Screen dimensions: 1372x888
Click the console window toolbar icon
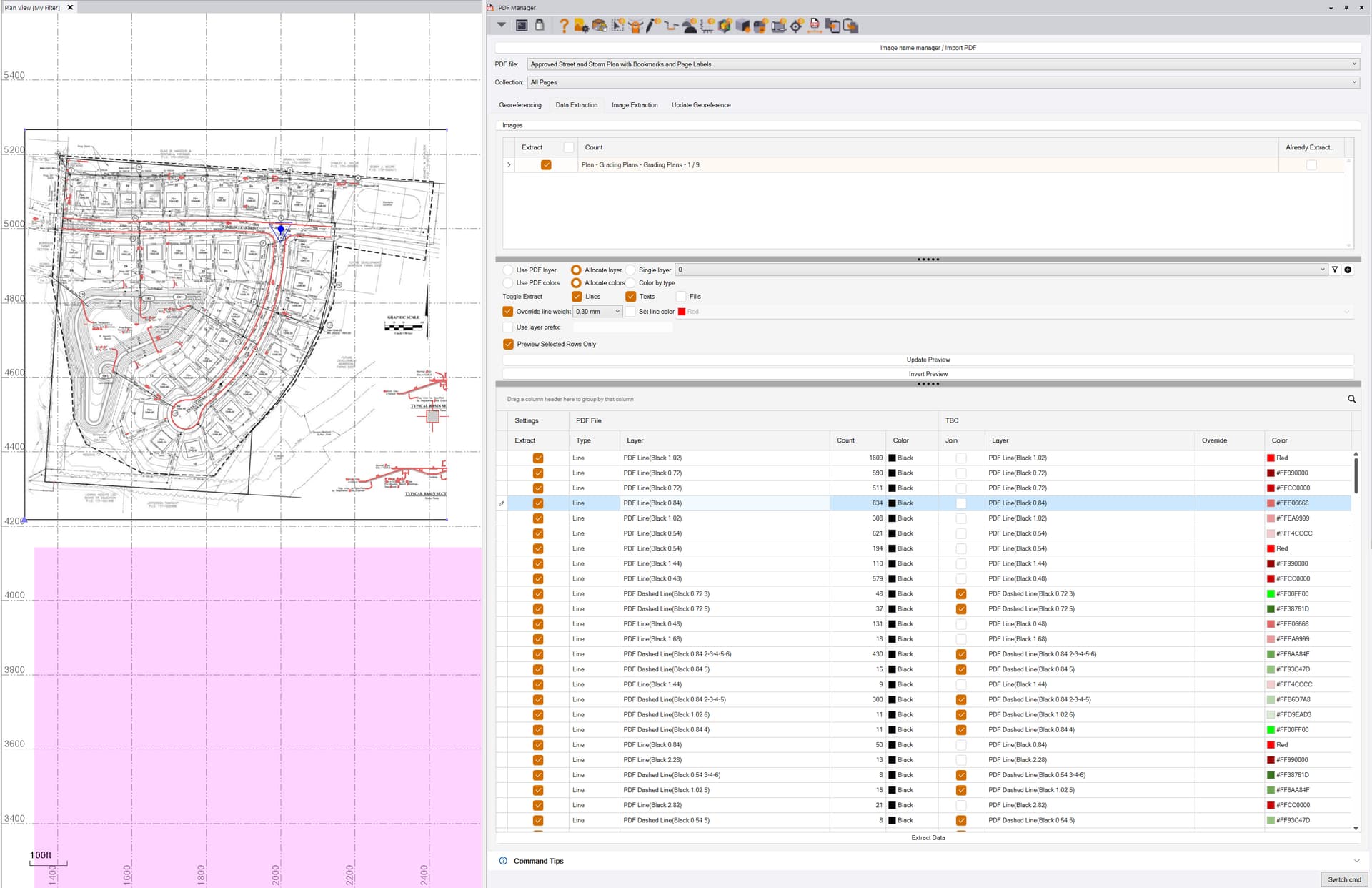pos(522,26)
